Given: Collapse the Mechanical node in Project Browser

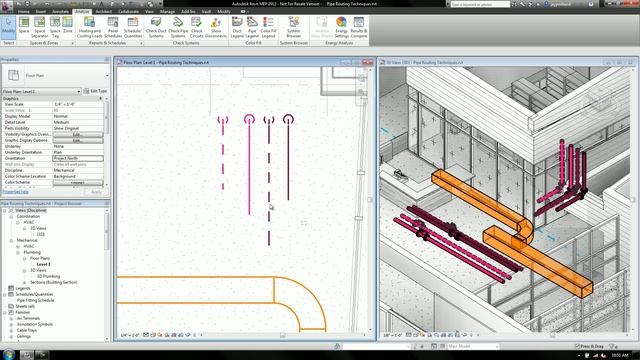Looking at the screenshot, I should pos(11,240).
